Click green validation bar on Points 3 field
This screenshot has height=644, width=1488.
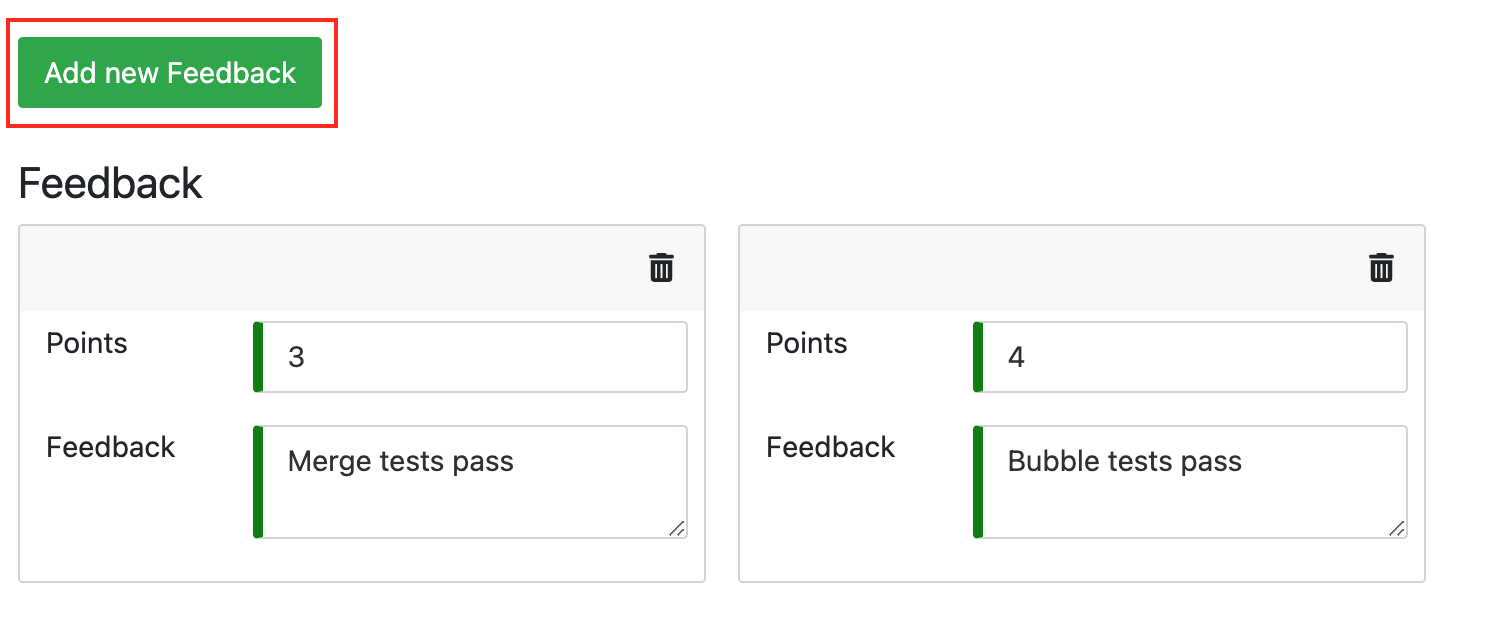tap(258, 357)
